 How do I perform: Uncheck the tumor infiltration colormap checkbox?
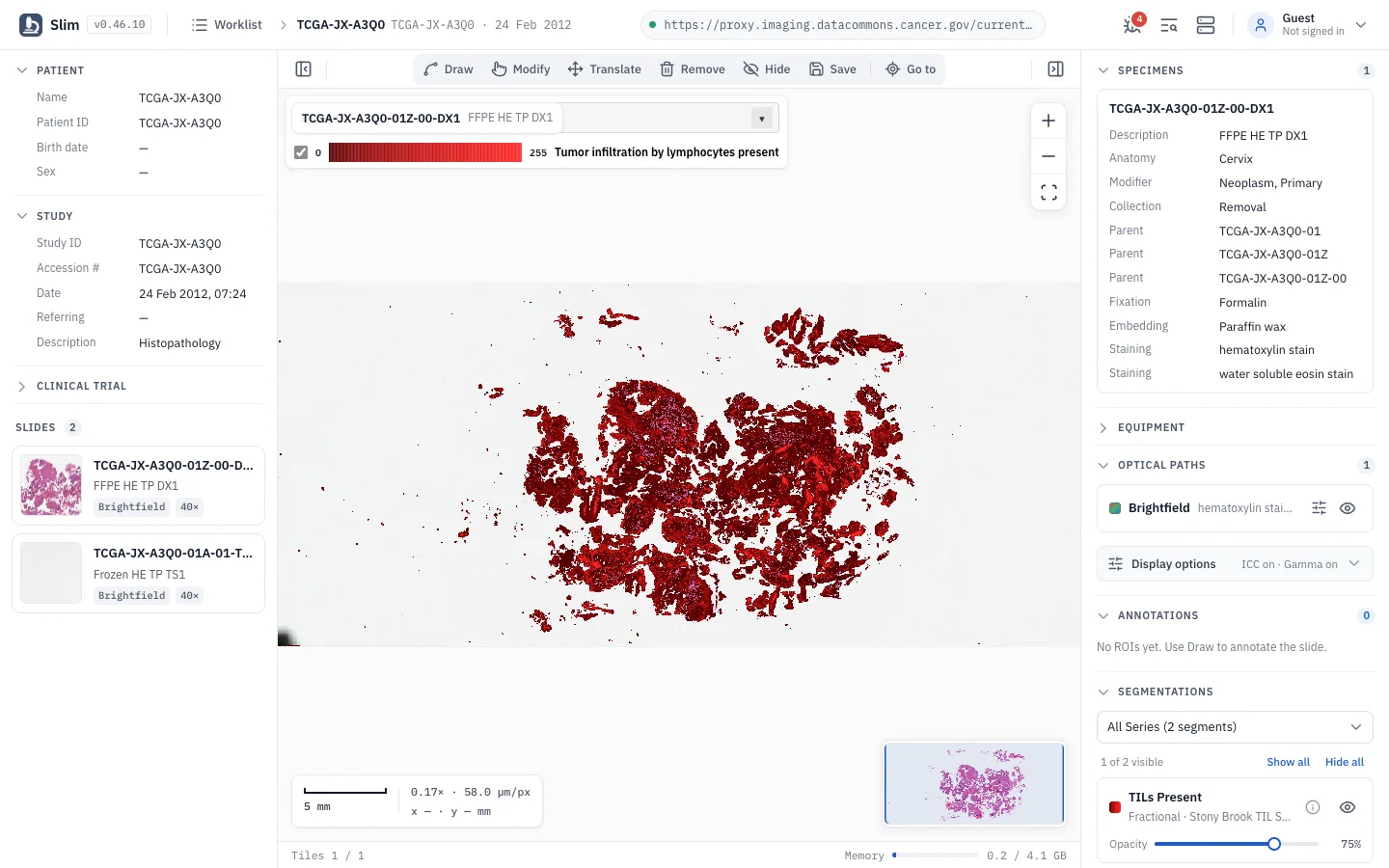pos(301,152)
